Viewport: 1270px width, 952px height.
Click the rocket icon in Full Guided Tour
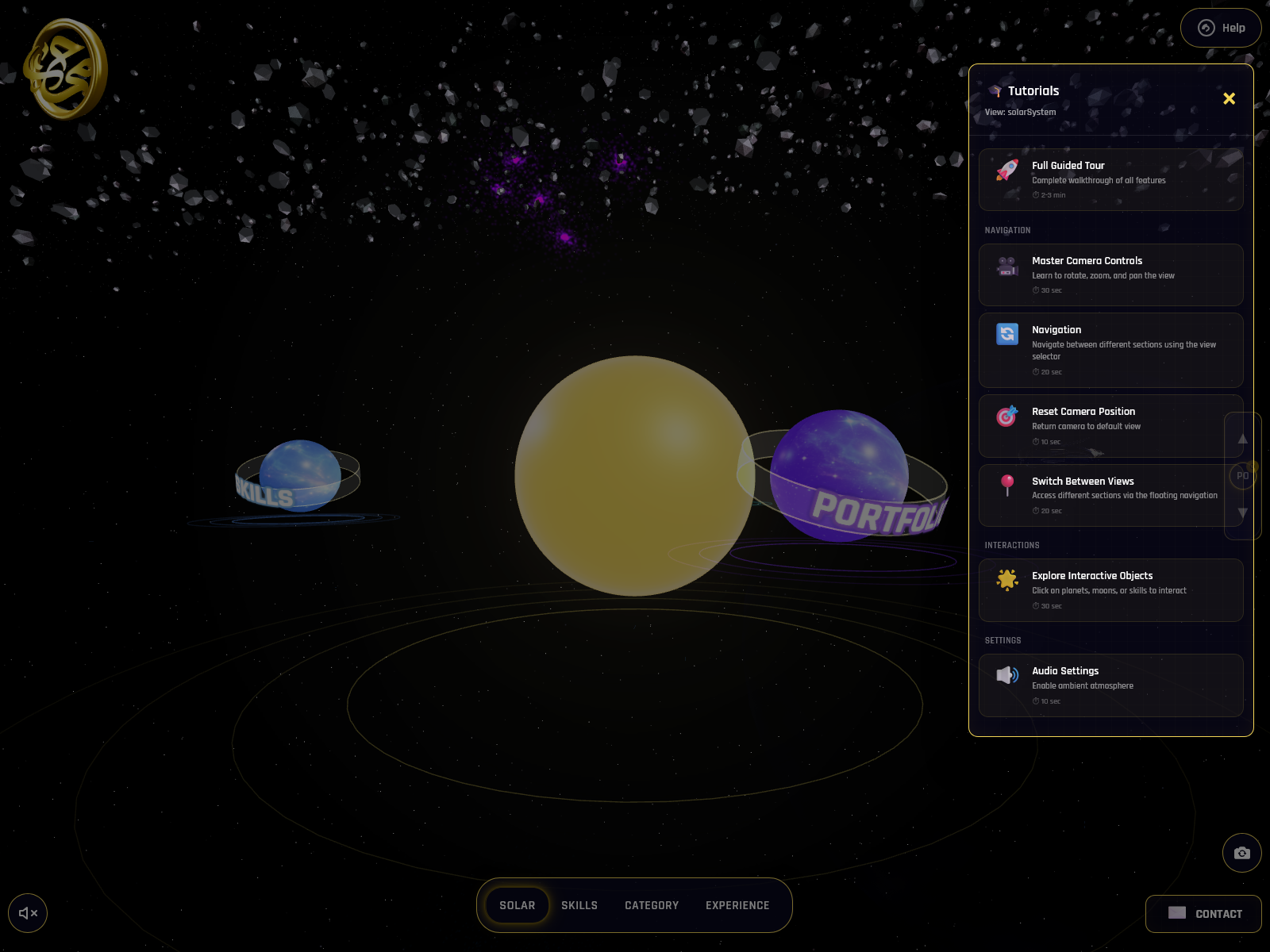1007,170
